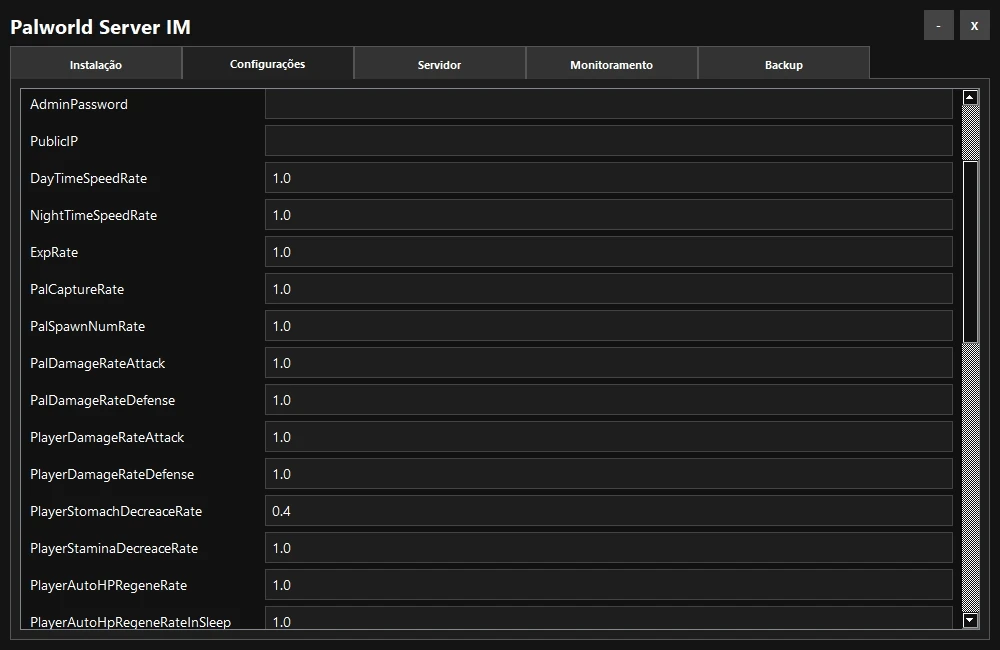Focus the PlayerDamageRateAttack value field

608,437
